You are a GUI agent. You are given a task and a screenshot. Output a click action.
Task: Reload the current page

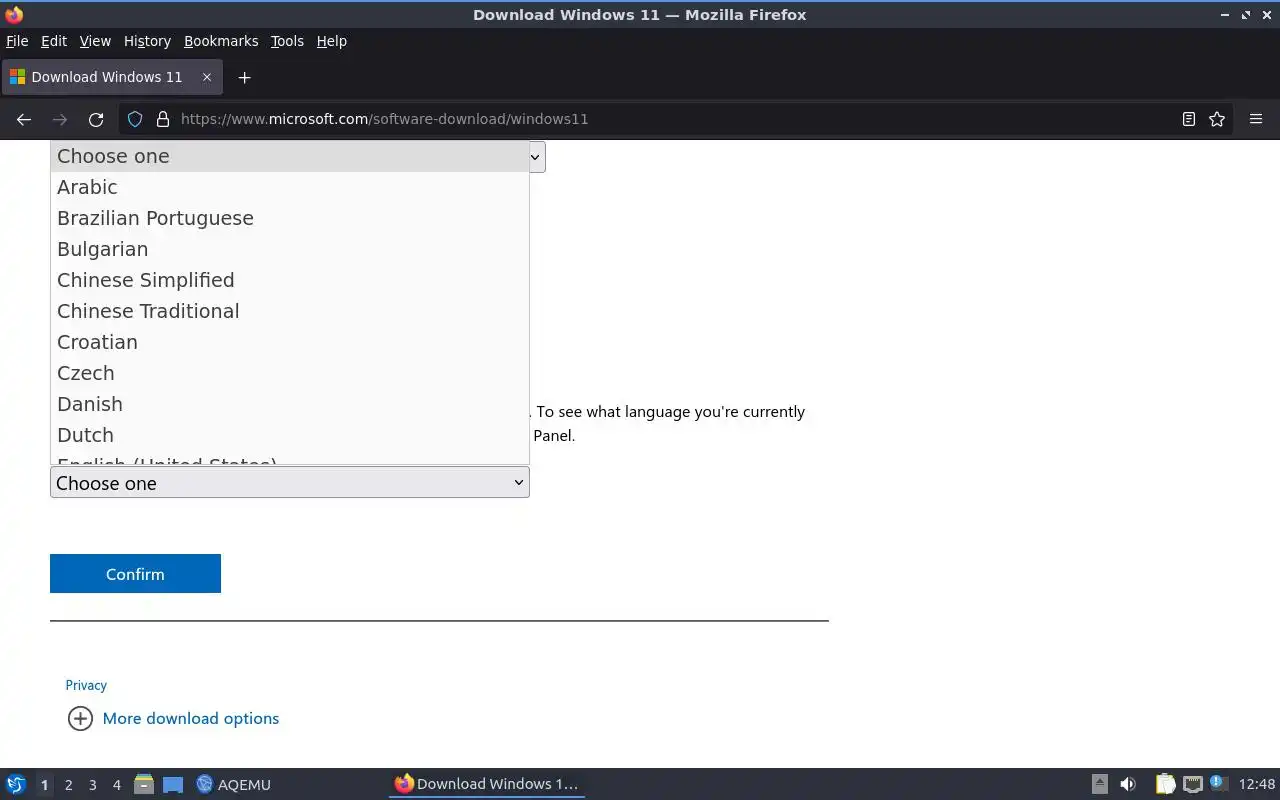[x=96, y=119]
